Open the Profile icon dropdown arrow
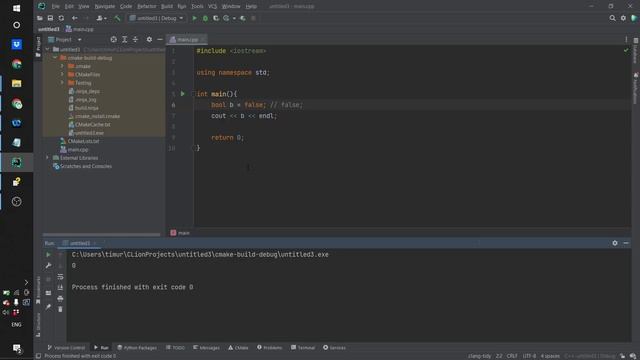The height and width of the screenshot is (360, 640). pyautogui.click(x=234, y=18)
